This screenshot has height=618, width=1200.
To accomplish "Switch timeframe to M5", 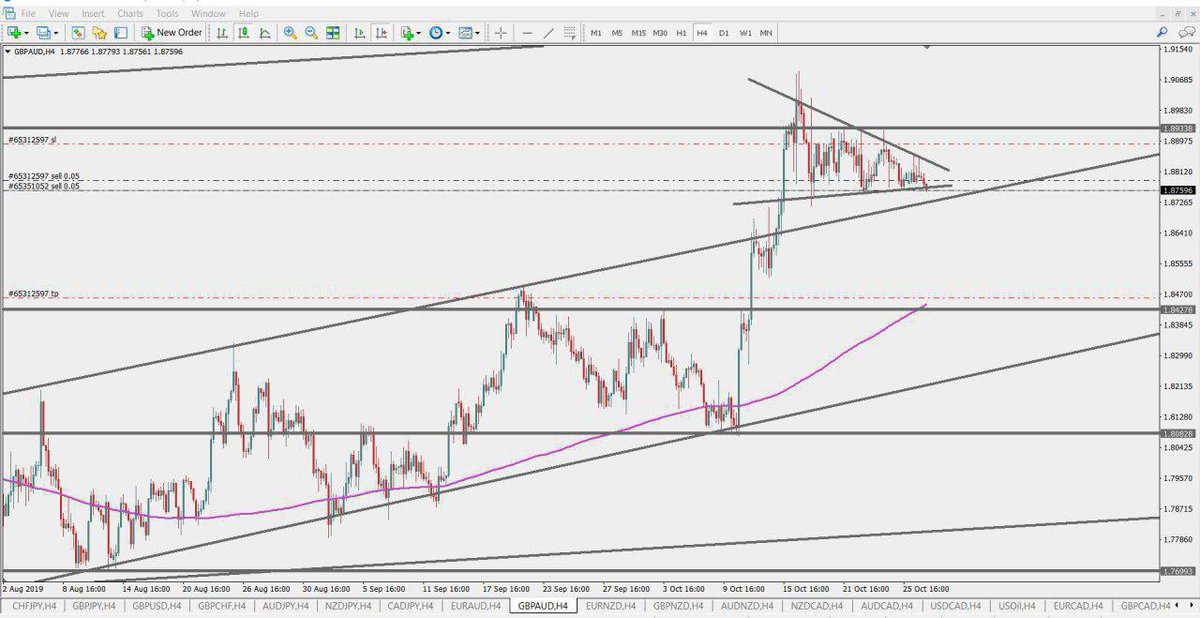I will (617, 33).
